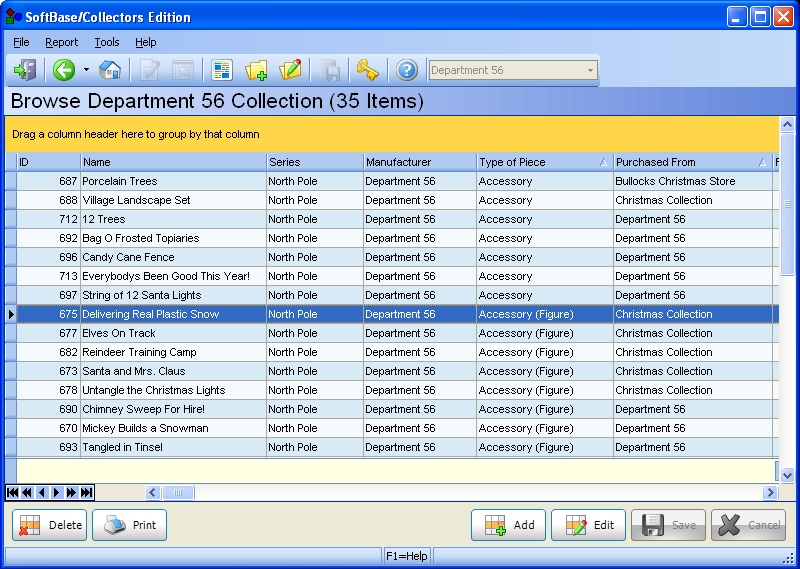This screenshot has height=569, width=800.
Task: Jump to the first record navigator button
Action: [x=13, y=492]
